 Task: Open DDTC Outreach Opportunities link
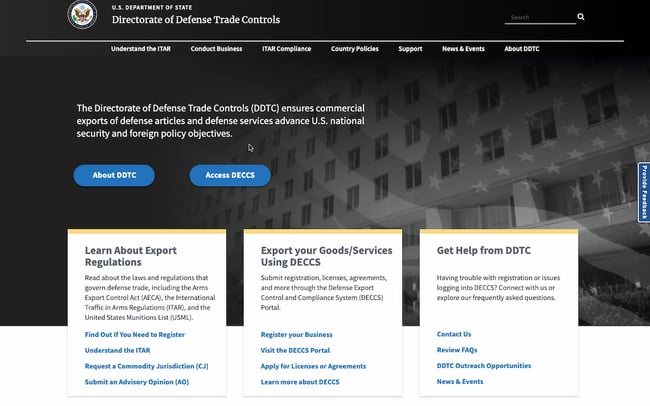tap(484, 366)
